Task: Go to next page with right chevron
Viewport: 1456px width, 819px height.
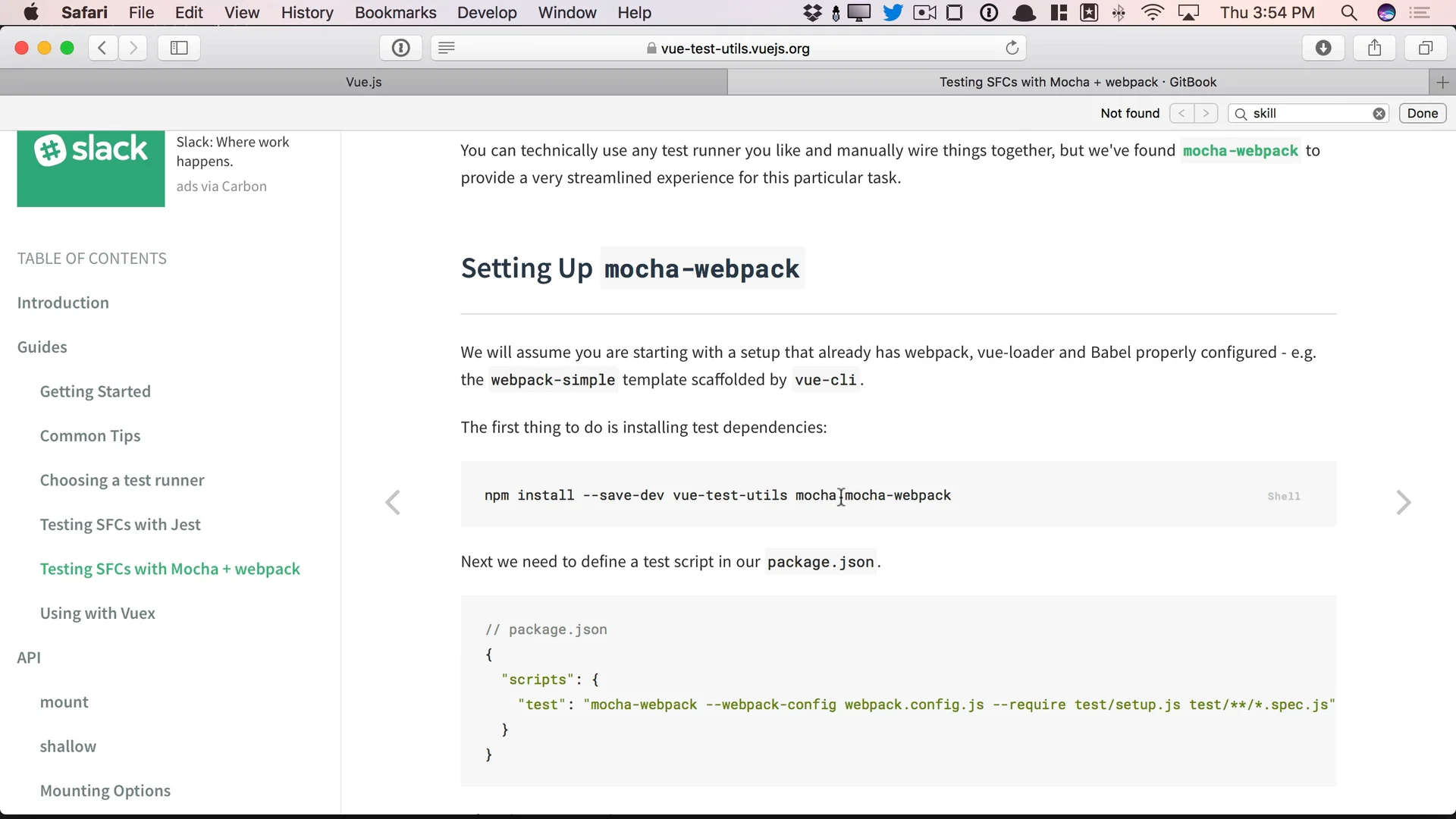Action: (1403, 502)
